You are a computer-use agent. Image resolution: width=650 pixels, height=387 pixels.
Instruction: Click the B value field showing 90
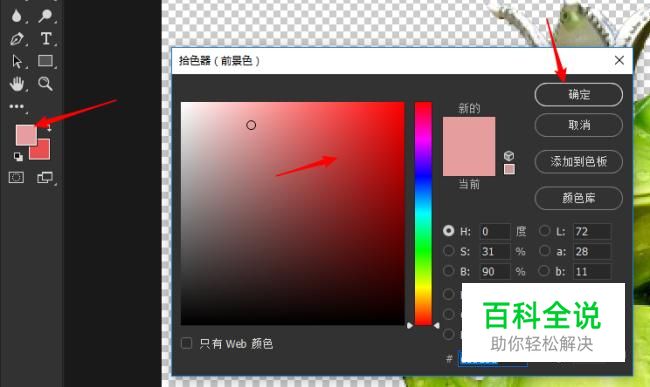point(495,271)
